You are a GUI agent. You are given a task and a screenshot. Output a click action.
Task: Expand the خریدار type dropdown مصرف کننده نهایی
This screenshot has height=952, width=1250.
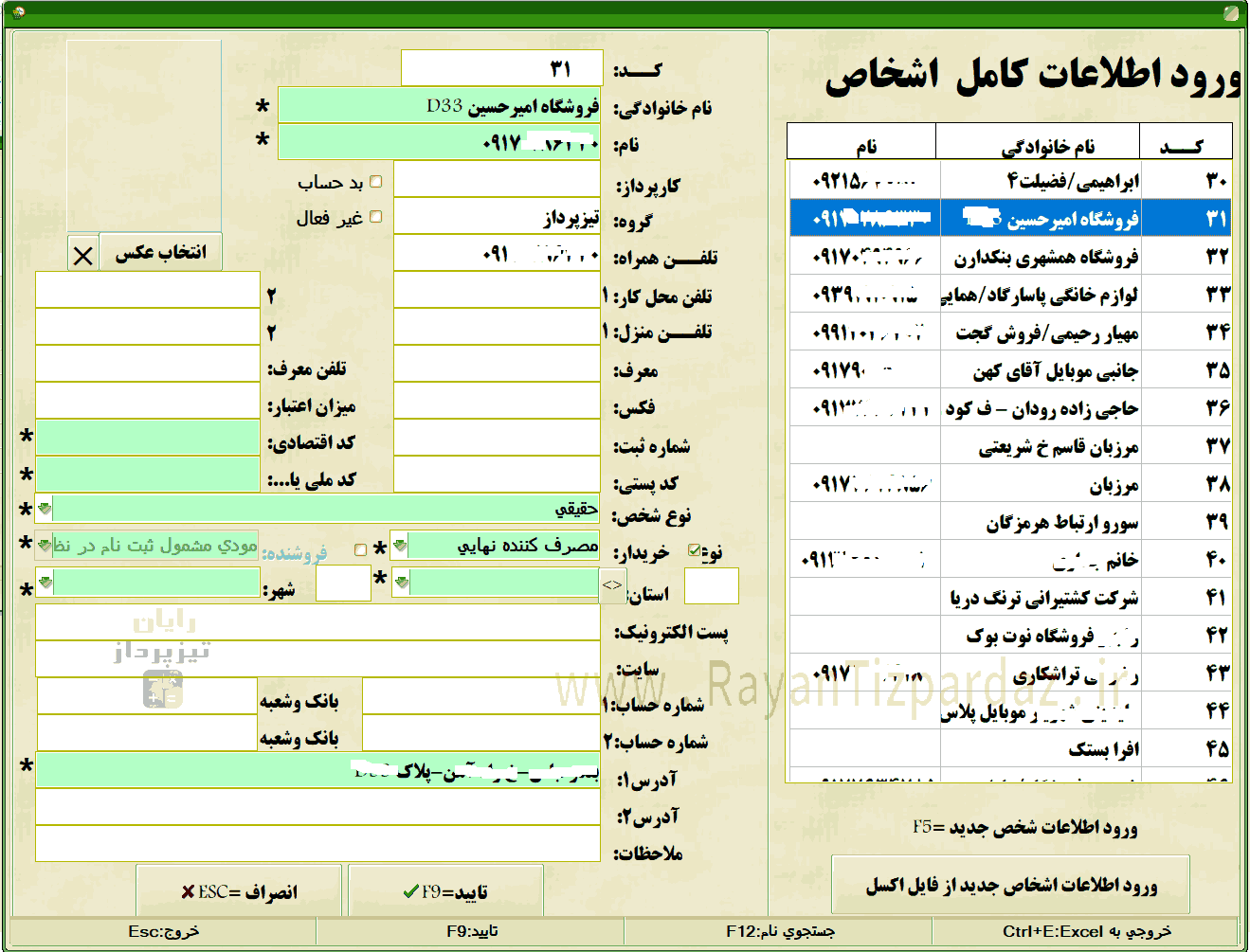pyautogui.click(x=400, y=546)
